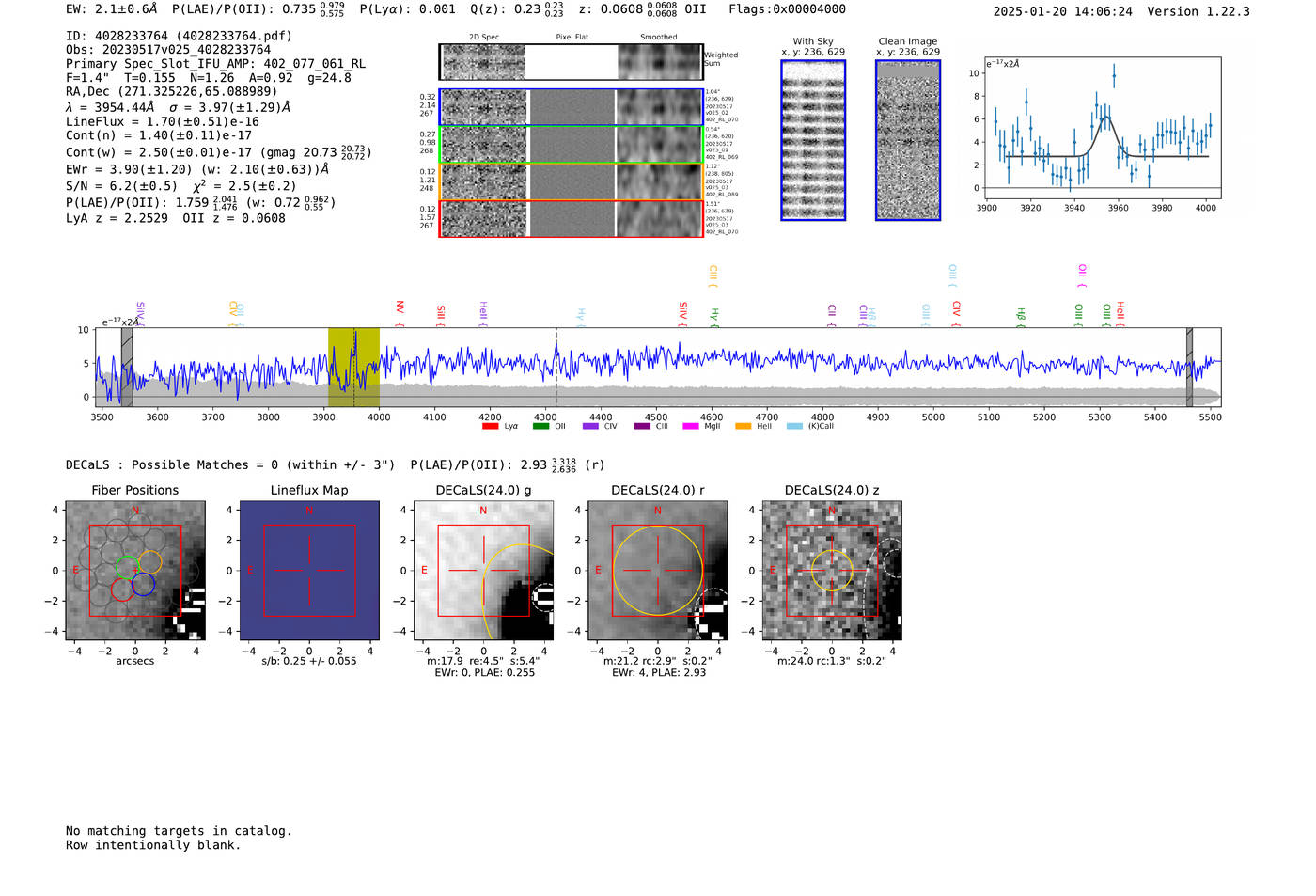Click the green fiber circle in Fiber Positions
This screenshot has height=896, width=1316.
[x=127, y=567]
